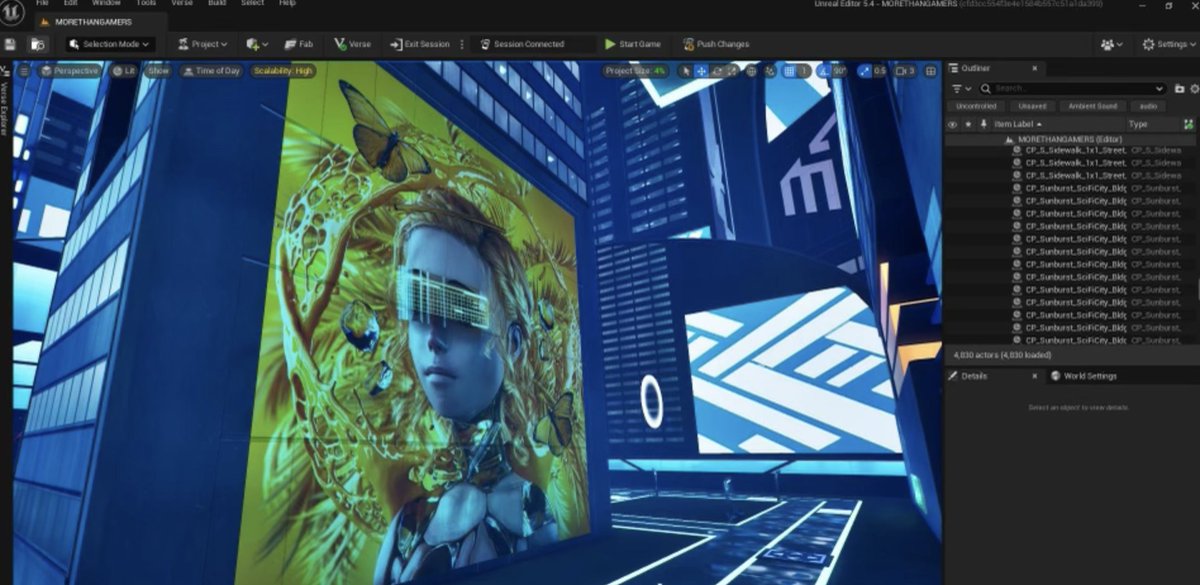Click the star column header in Outliner
Viewport: 1200px width, 585px height.
click(967, 124)
